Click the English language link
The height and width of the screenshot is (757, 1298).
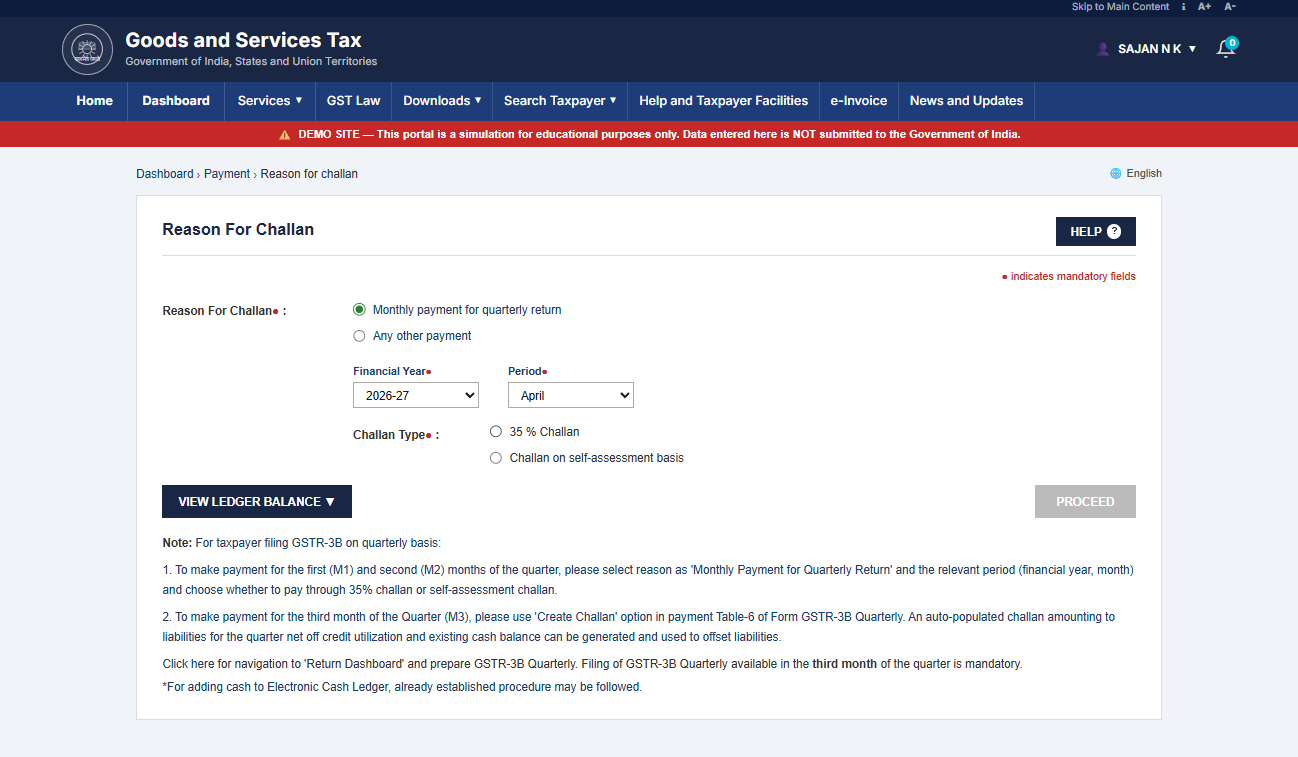coord(1144,173)
